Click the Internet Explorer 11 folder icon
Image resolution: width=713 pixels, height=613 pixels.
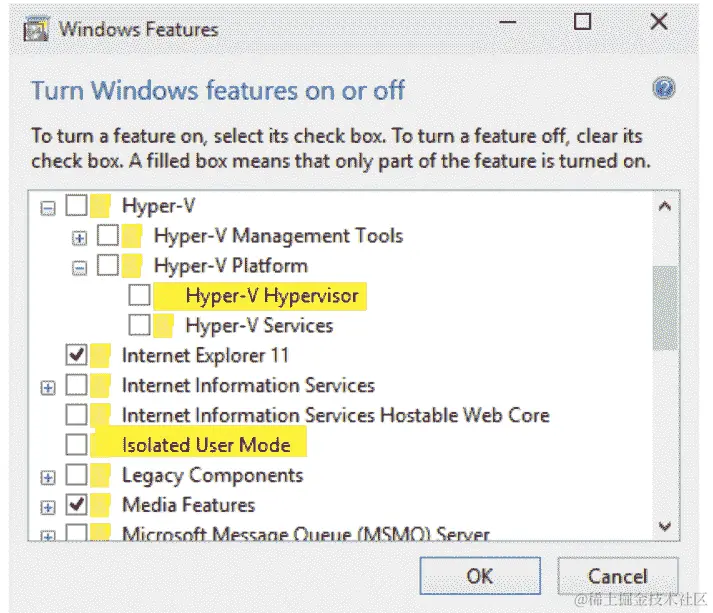100,355
